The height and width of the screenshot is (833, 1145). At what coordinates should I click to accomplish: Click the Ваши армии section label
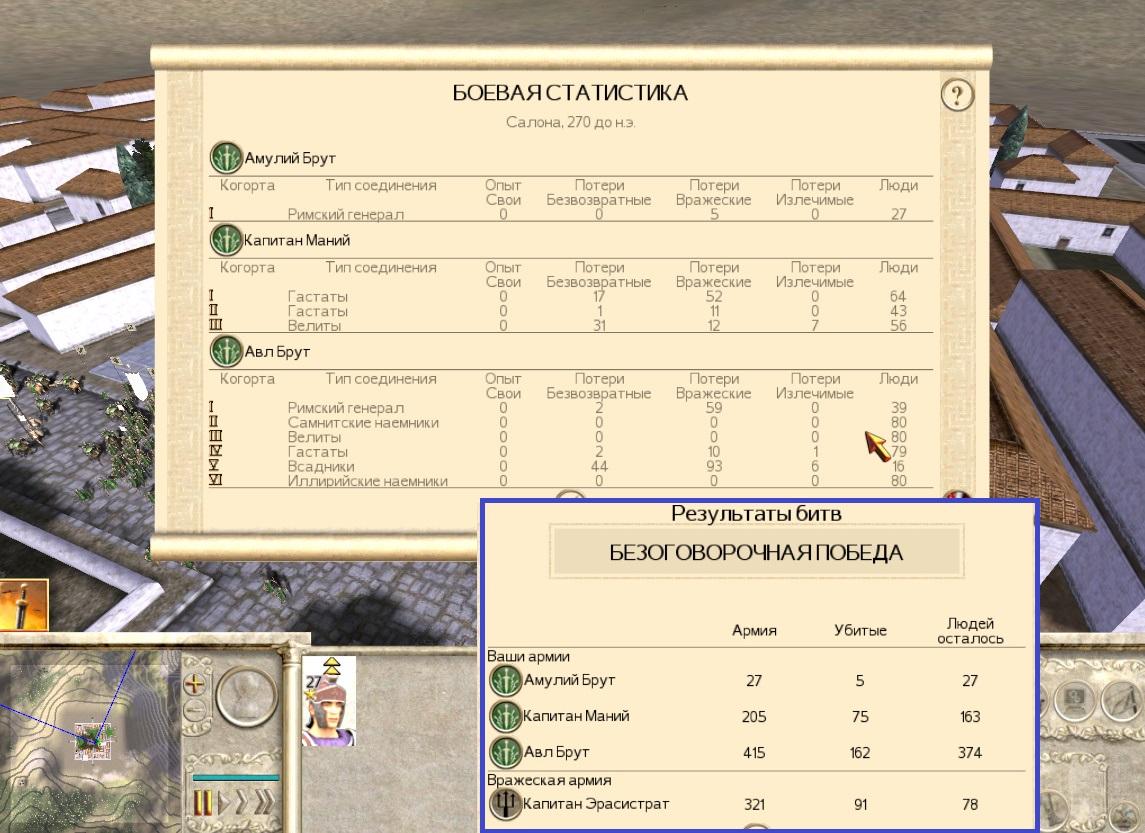[528, 656]
